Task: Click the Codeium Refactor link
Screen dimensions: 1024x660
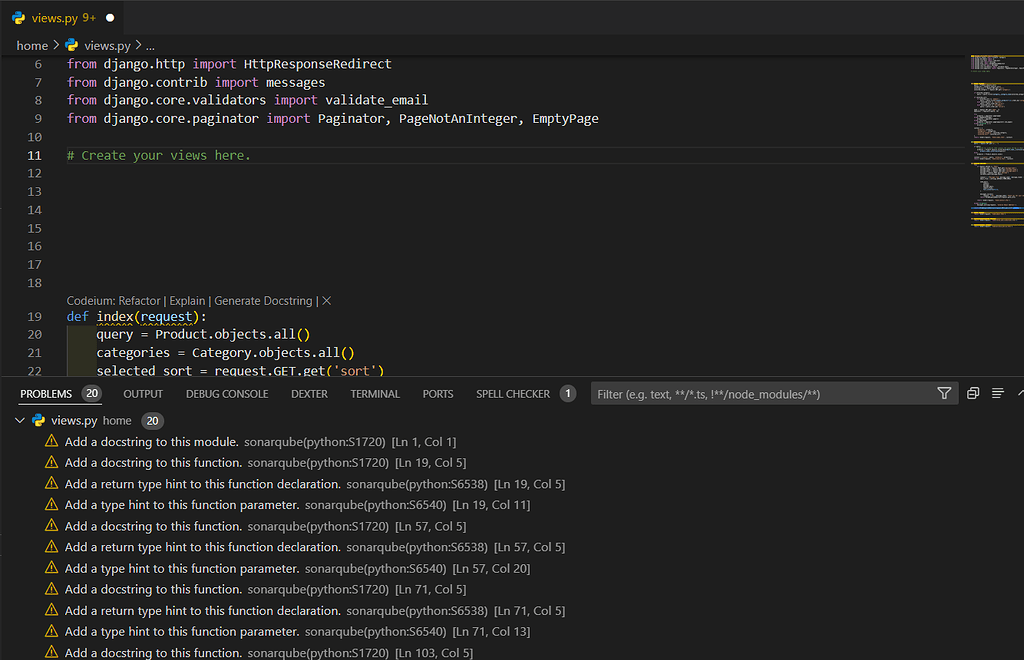Action: 139,299
